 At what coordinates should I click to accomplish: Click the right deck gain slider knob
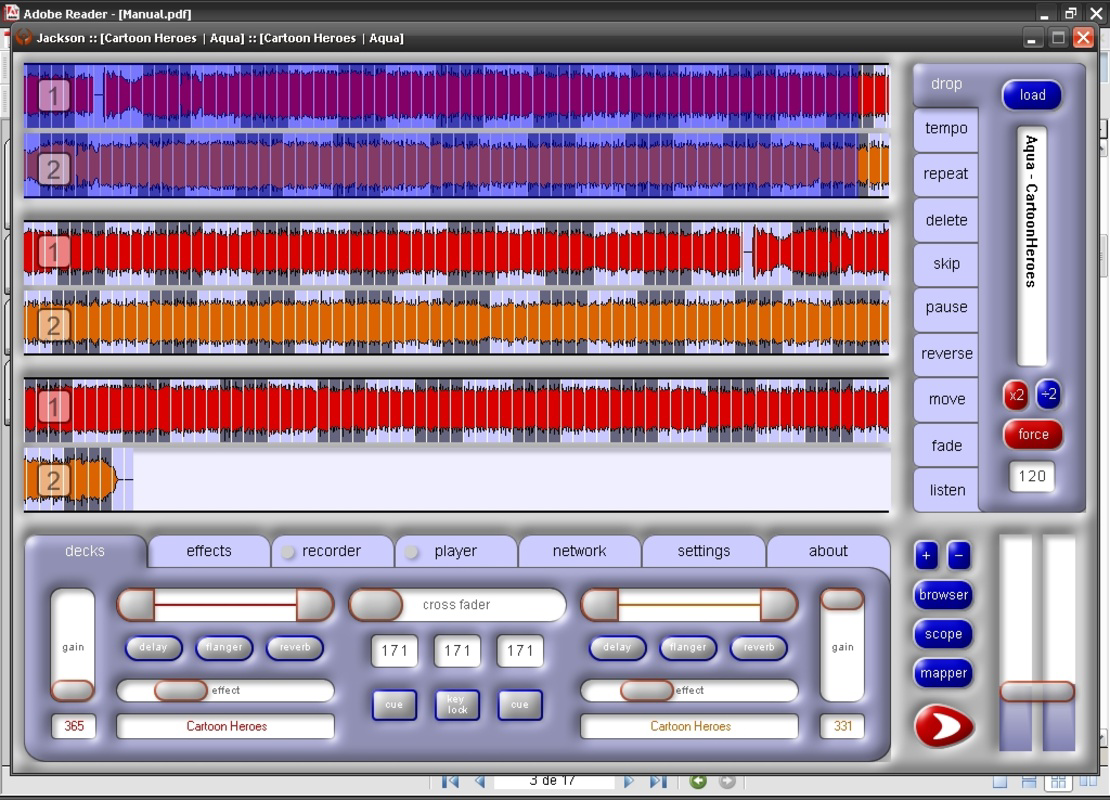click(842, 600)
